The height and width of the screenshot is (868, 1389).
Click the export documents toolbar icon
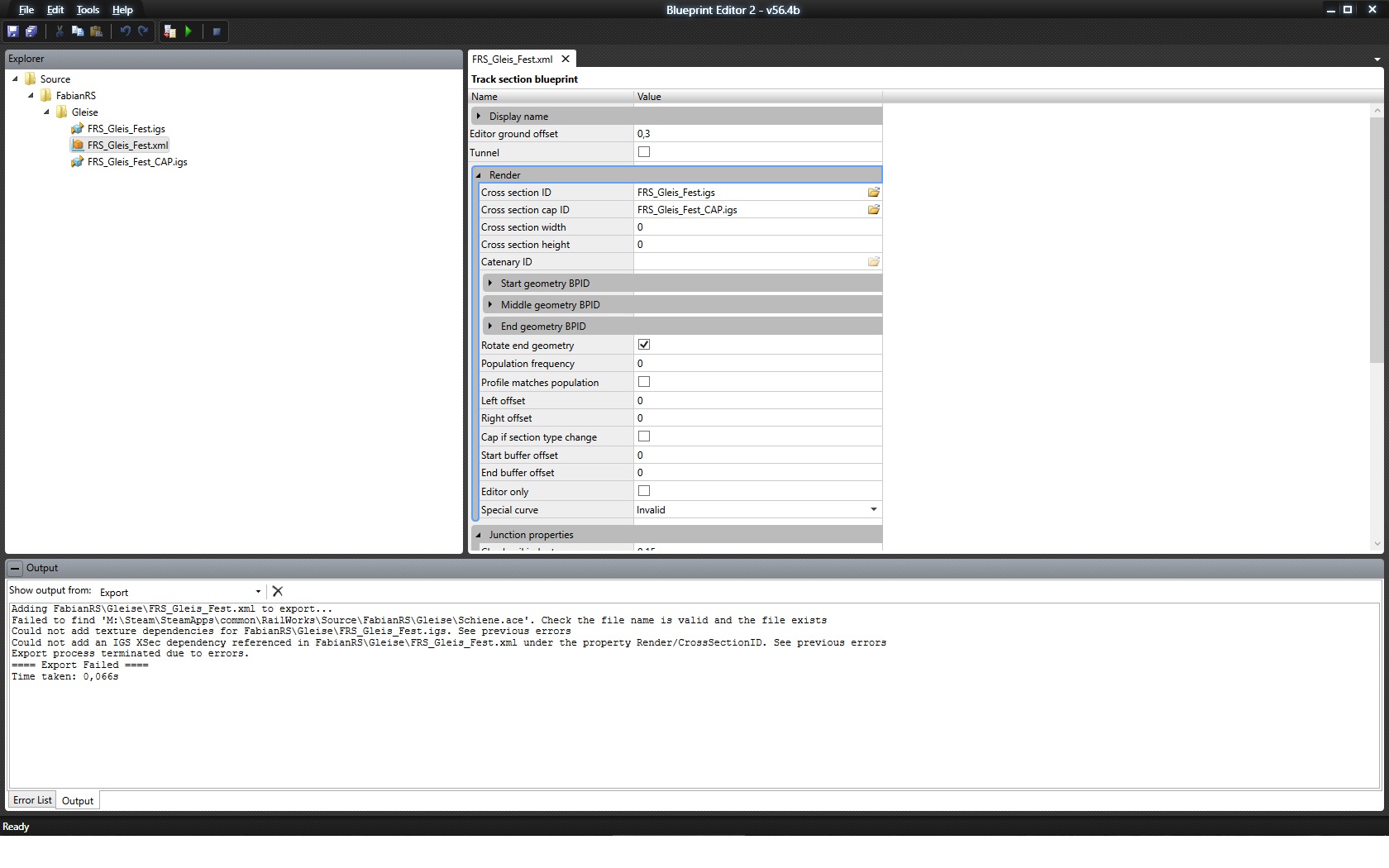(x=169, y=31)
